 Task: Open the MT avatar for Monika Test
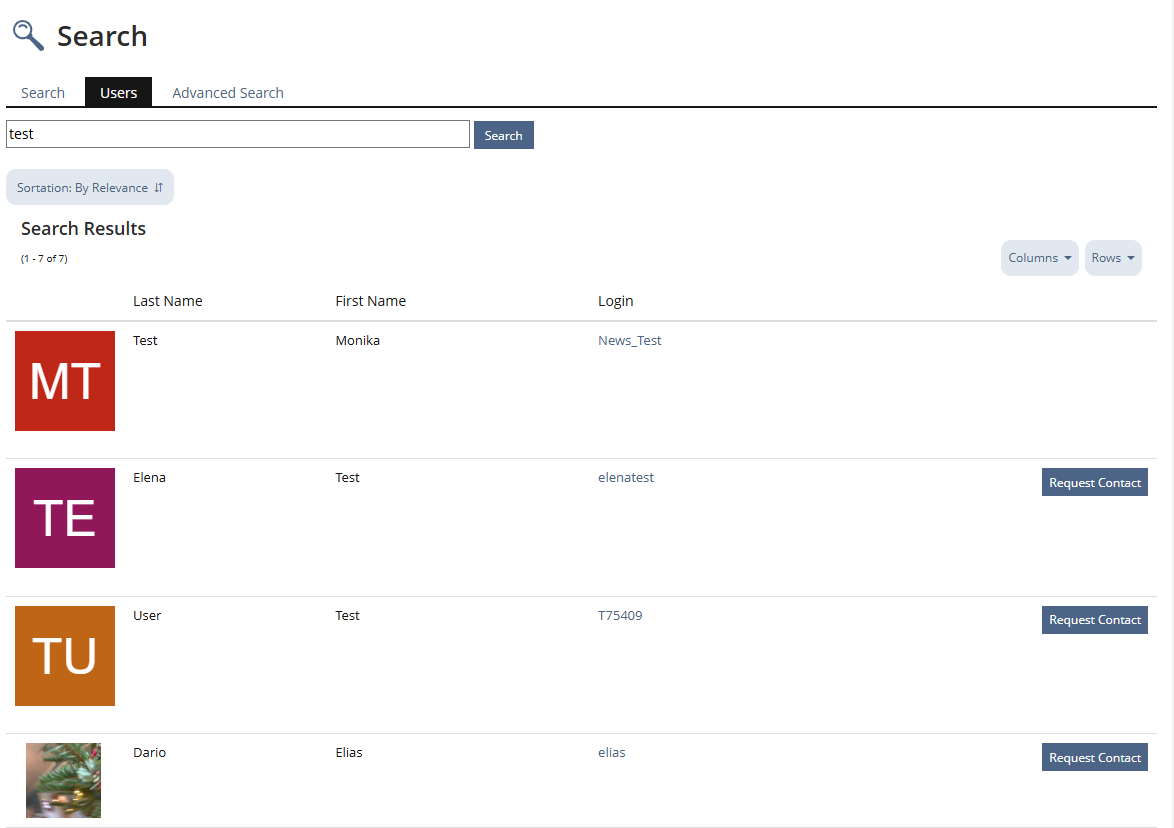[x=65, y=381]
